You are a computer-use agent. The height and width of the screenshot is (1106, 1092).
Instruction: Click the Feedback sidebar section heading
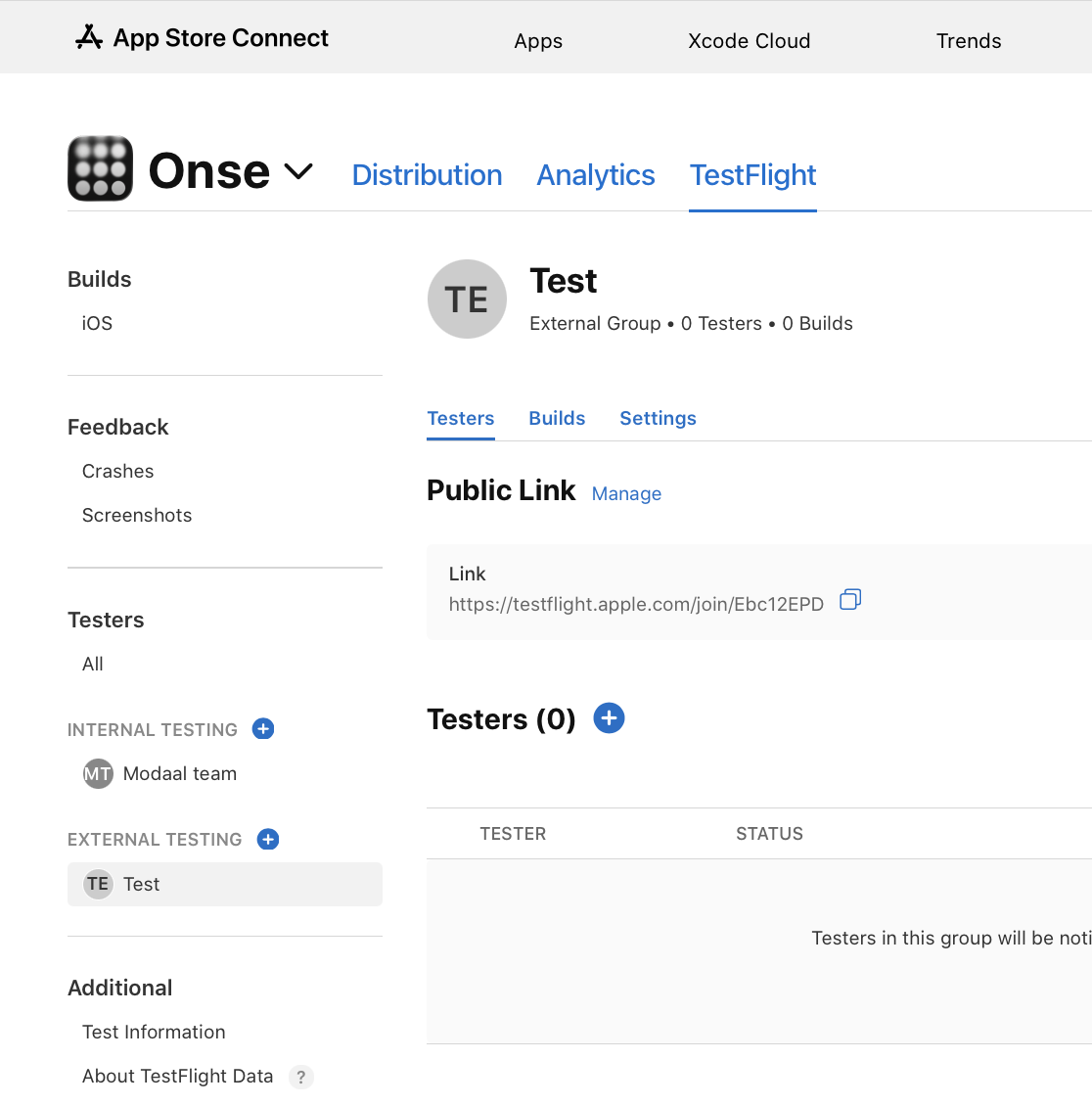117,428
